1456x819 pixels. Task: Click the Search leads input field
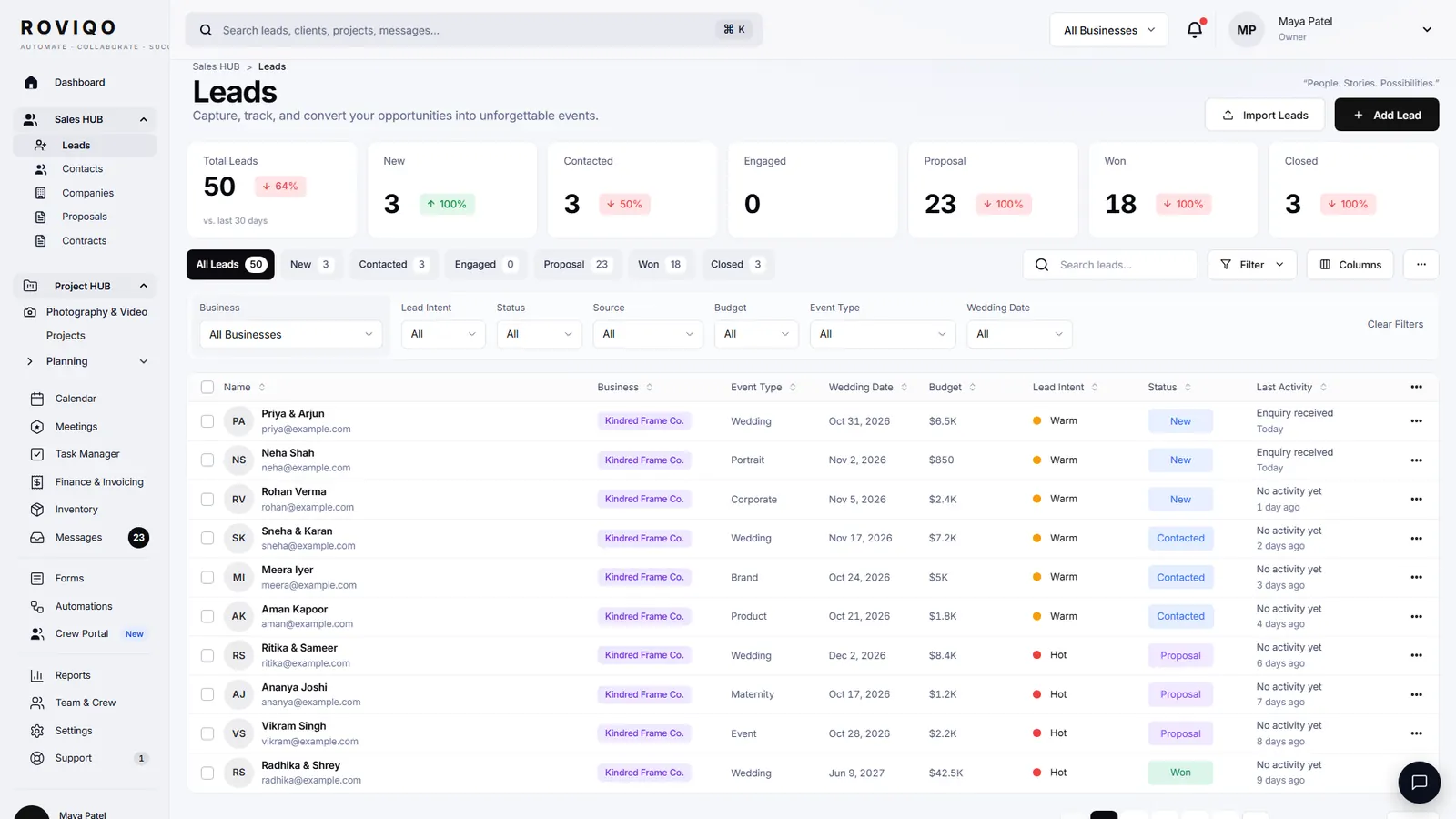pos(1110,265)
